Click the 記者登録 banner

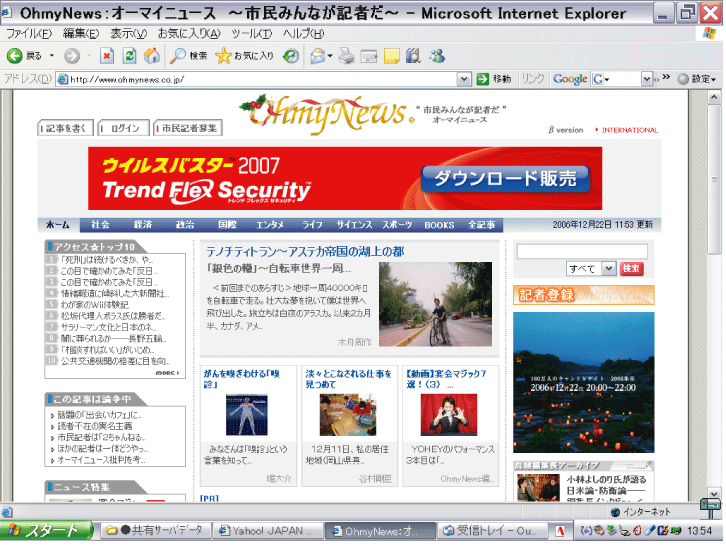coord(583,295)
